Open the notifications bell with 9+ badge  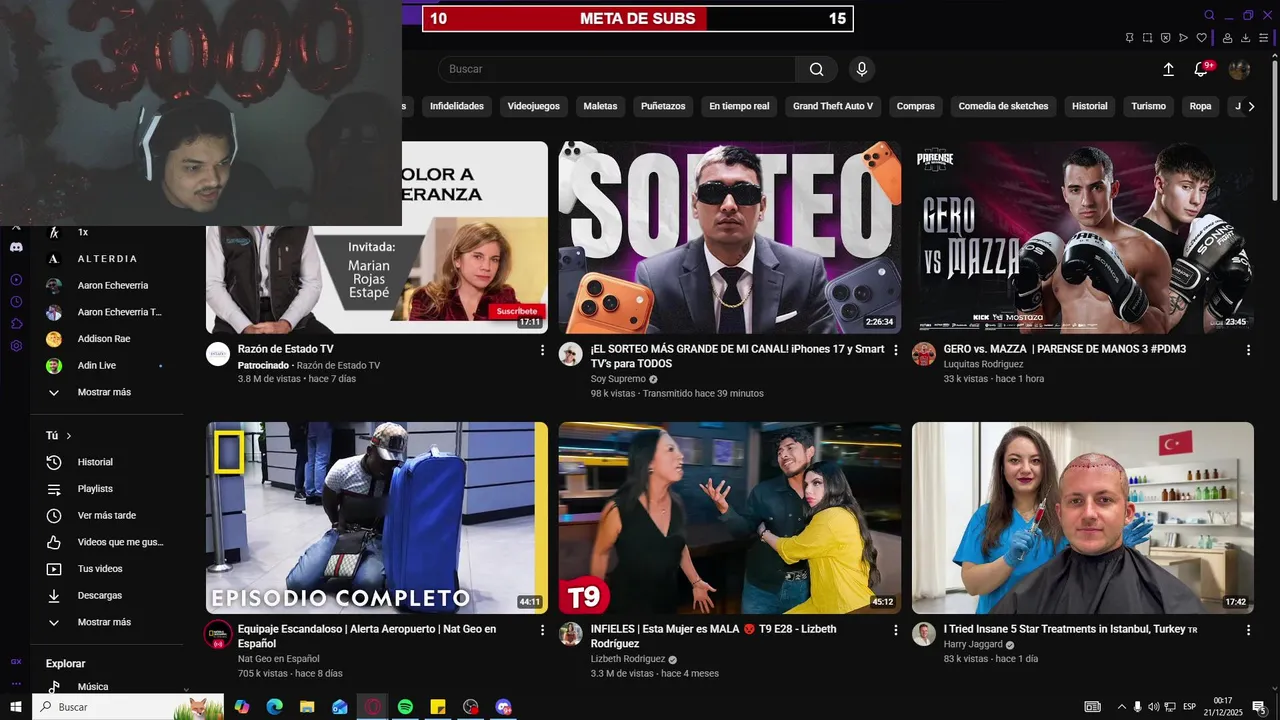tap(1201, 69)
